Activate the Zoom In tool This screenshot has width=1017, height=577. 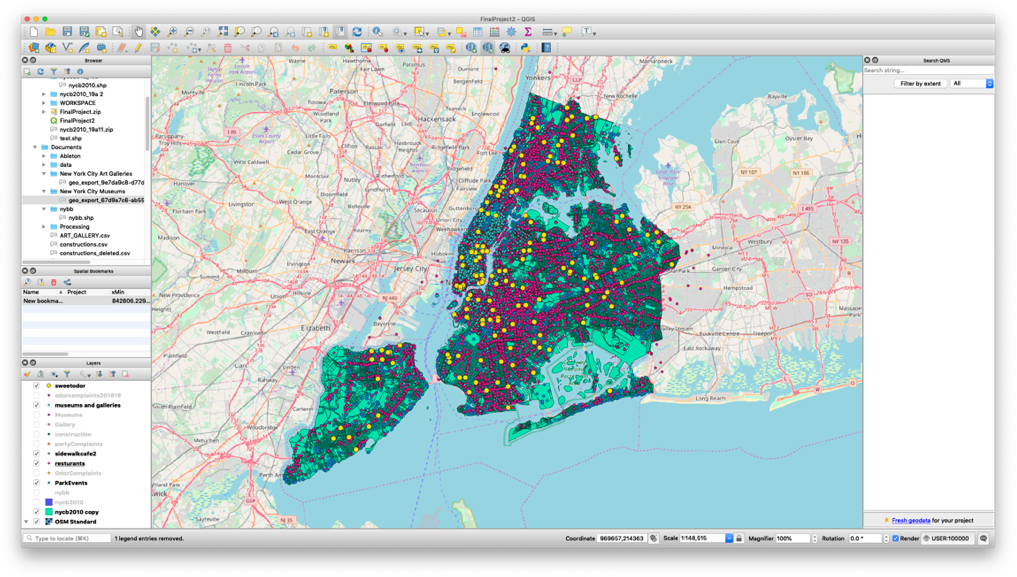click(171, 33)
